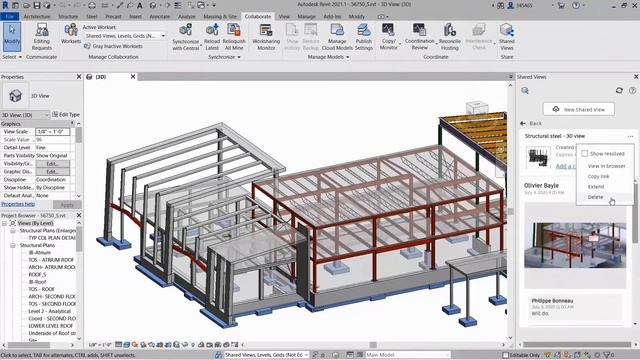
Task: Click the Structural steel view thumbnail
Action: tap(538, 157)
